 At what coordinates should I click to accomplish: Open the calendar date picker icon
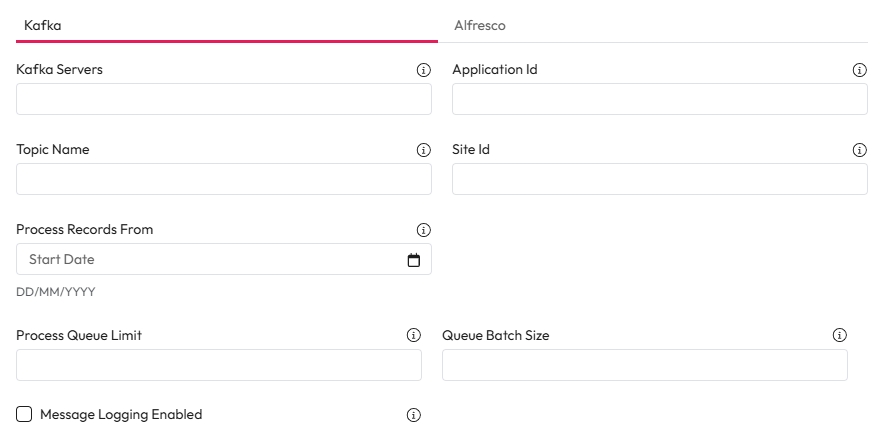[414, 260]
